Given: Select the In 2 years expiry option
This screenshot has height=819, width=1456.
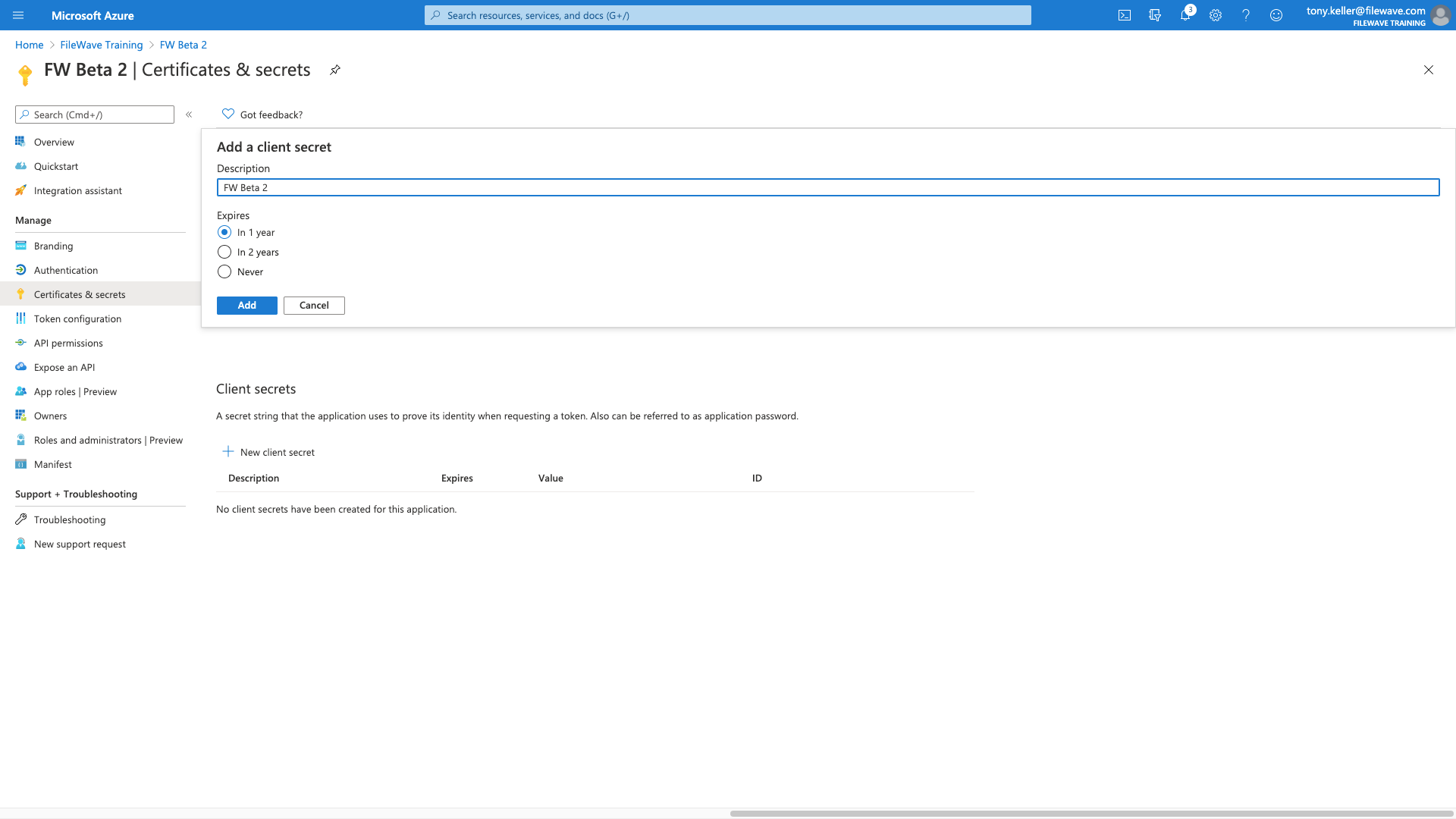Looking at the screenshot, I should point(224,252).
